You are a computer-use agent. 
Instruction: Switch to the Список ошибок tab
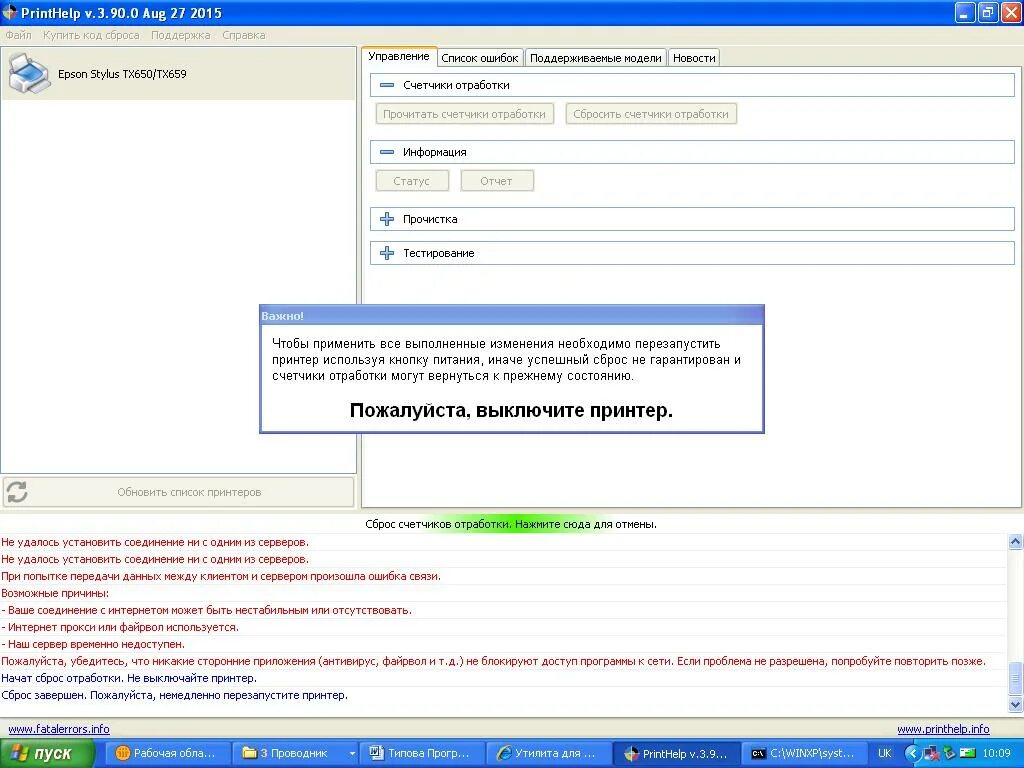pos(480,58)
